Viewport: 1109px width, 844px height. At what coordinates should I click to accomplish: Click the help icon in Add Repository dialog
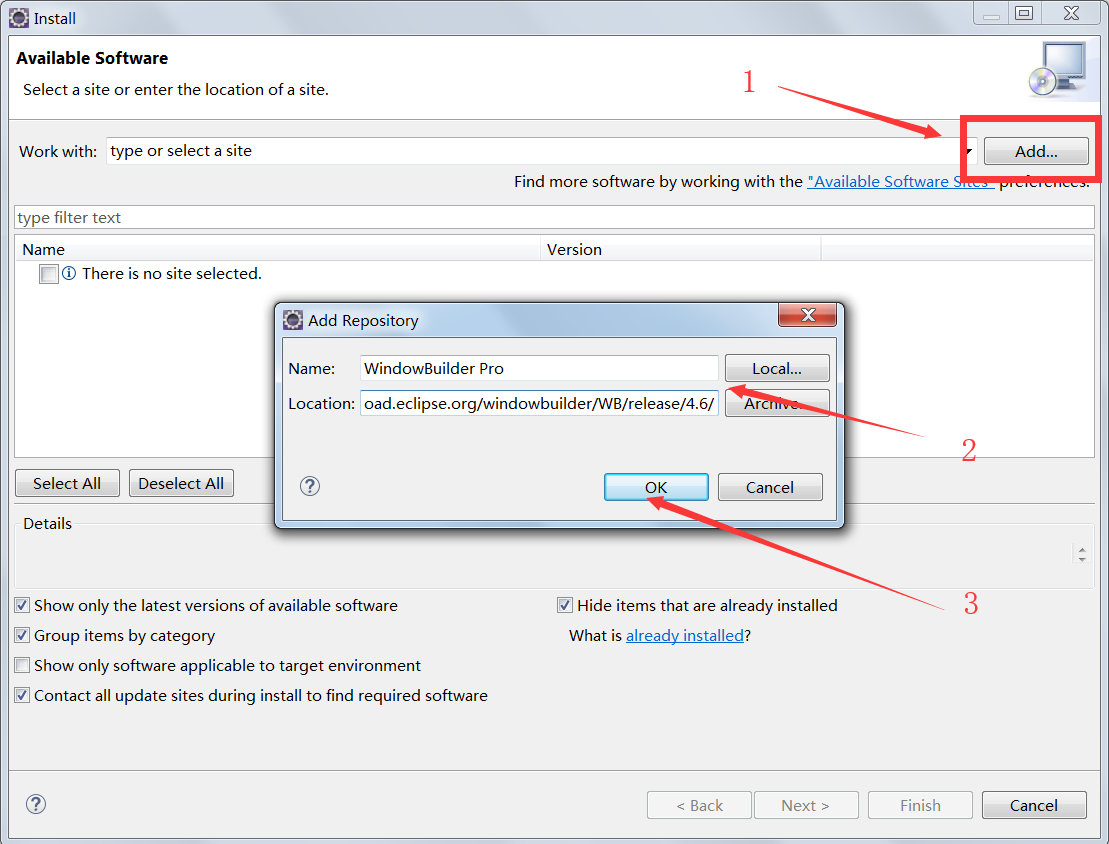tap(310, 486)
